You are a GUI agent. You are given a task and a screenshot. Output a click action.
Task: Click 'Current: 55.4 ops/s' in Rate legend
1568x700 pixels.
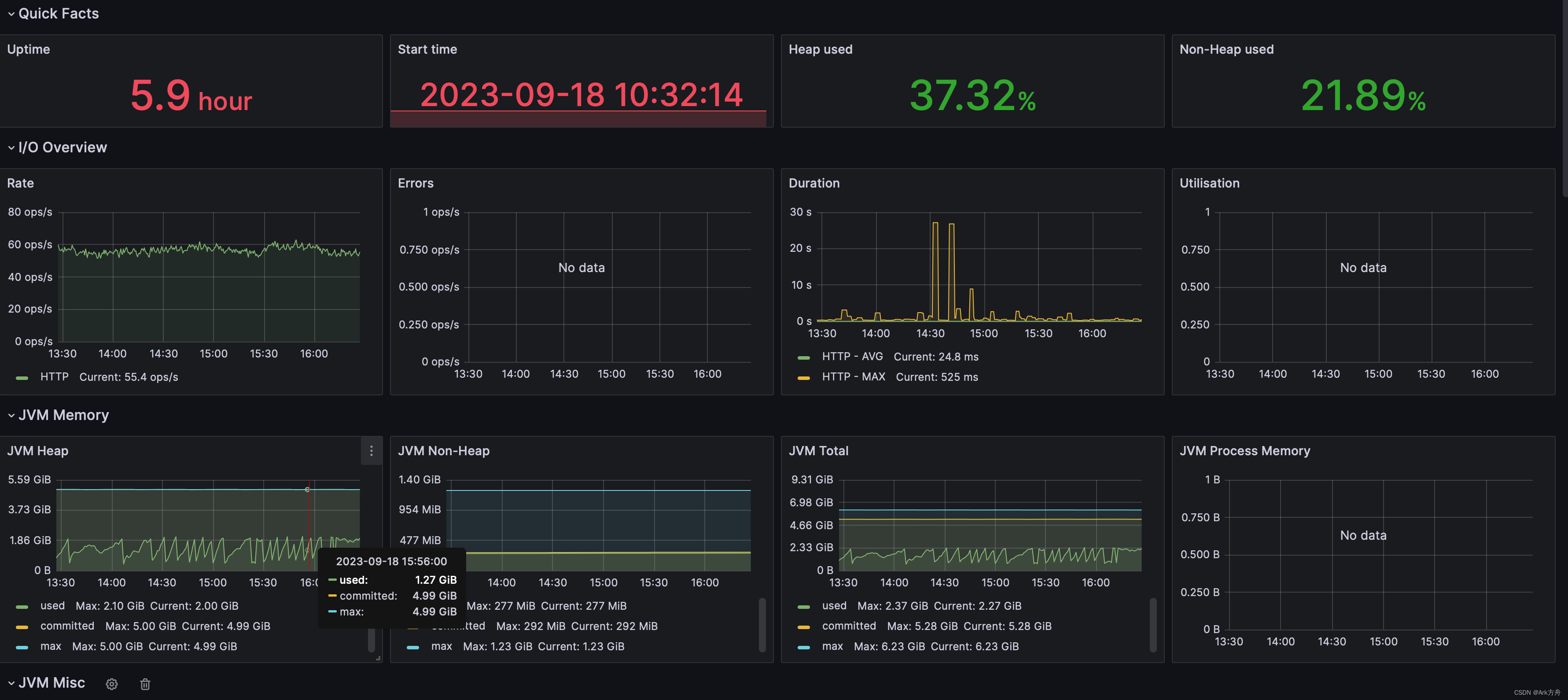pyautogui.click(x=129, y=377)
